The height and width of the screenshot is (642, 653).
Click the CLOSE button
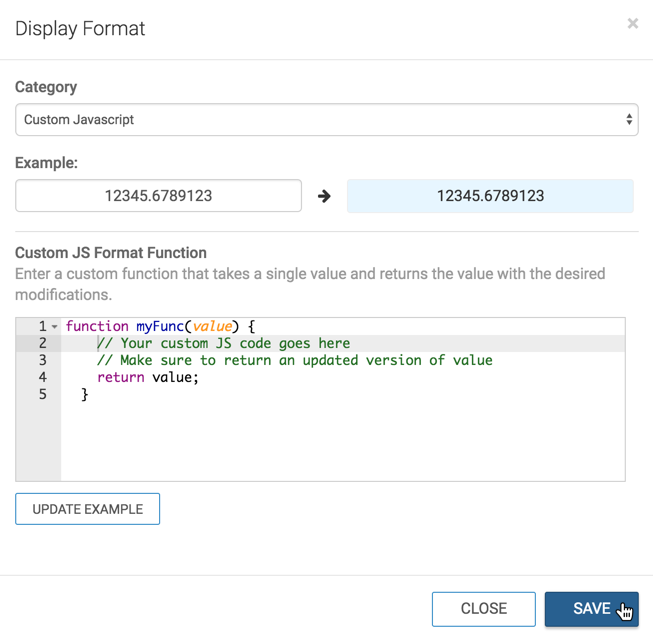[484, 609]
